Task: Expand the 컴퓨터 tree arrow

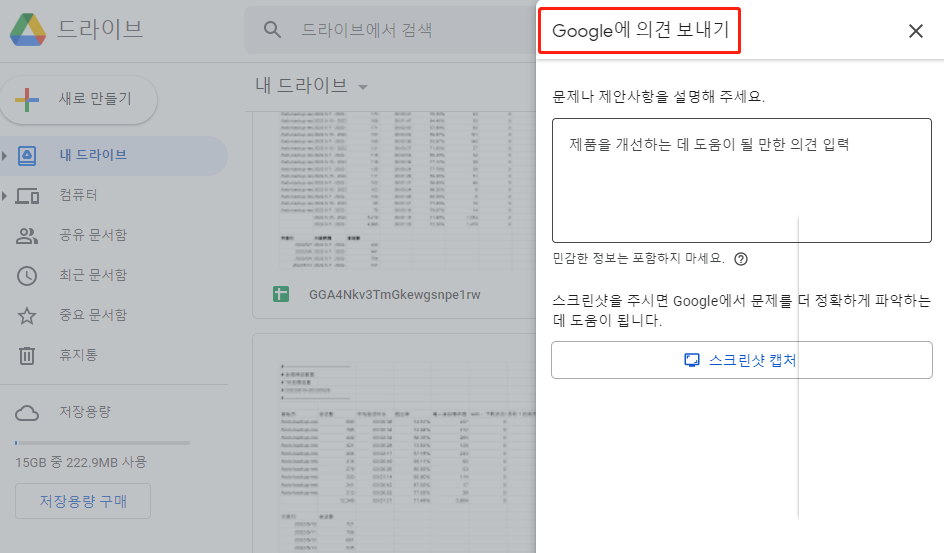Action: (5, 196)
